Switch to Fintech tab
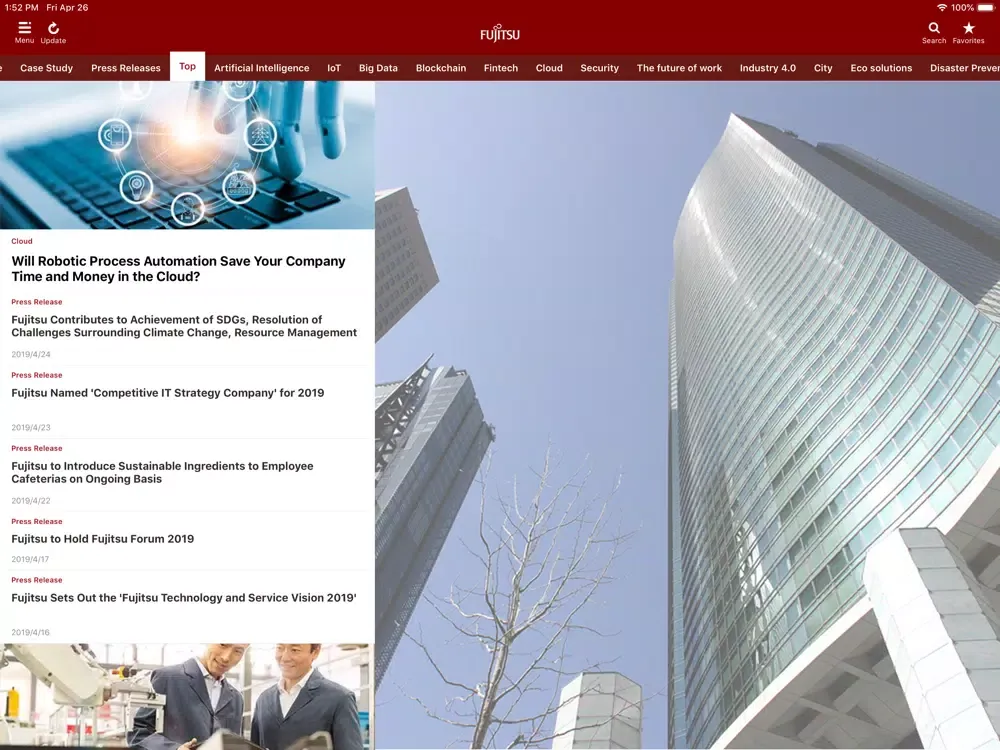Image resolution: width=1000 pixels, height=750 pixels. click(x=501, y=68)
